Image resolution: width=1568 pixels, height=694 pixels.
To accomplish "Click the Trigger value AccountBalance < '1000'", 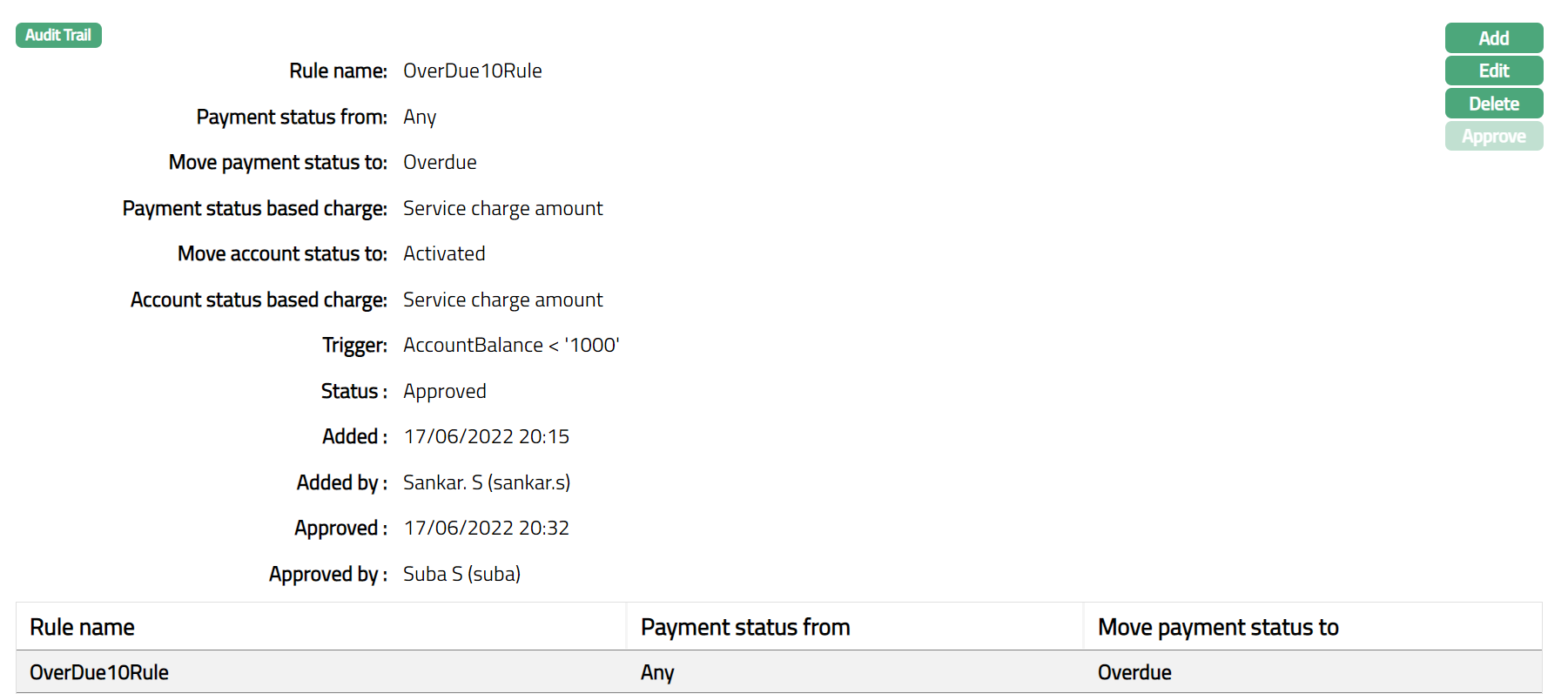I will click(511, 346).
